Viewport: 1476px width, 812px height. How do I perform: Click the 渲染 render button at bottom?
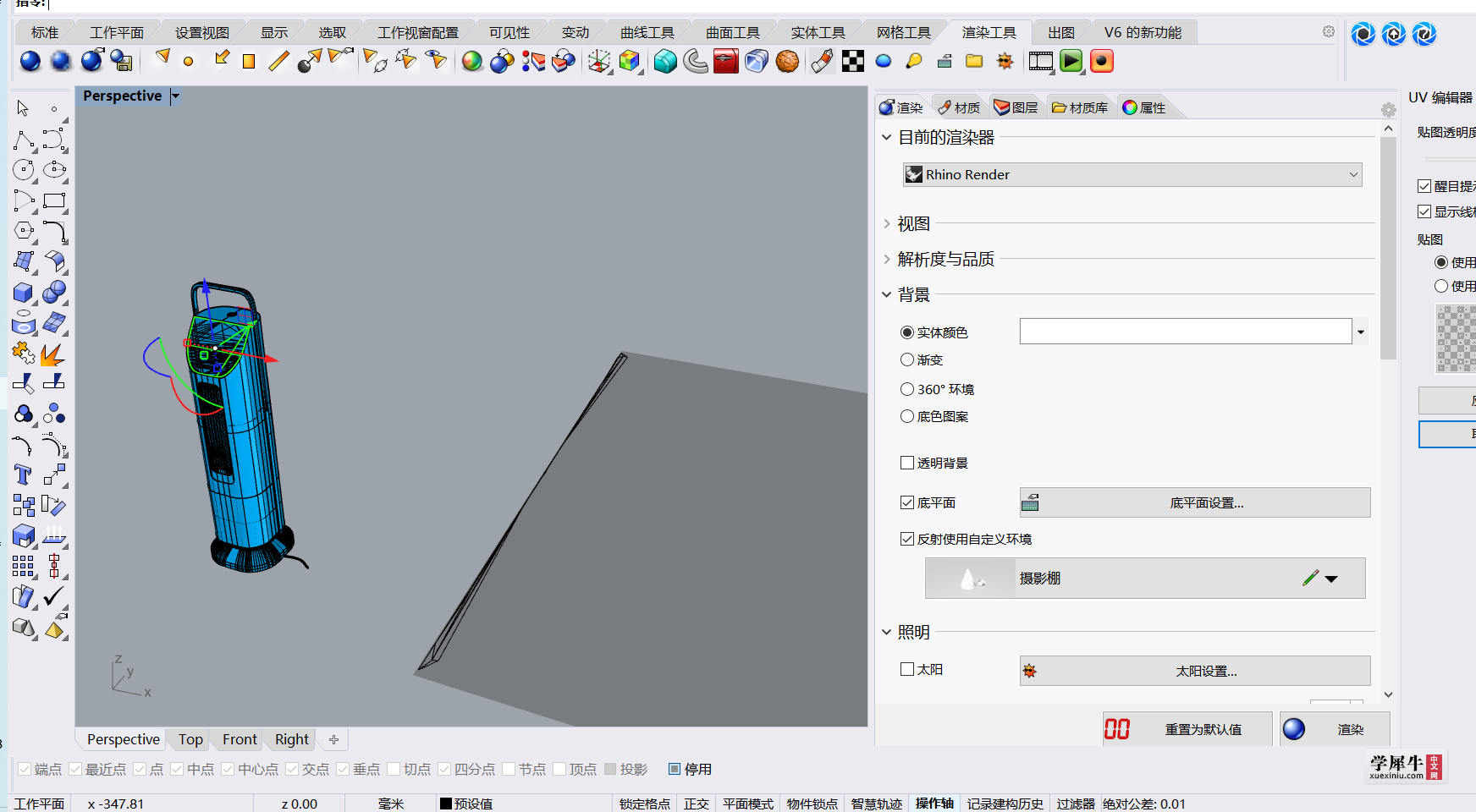coord(1335,729)
